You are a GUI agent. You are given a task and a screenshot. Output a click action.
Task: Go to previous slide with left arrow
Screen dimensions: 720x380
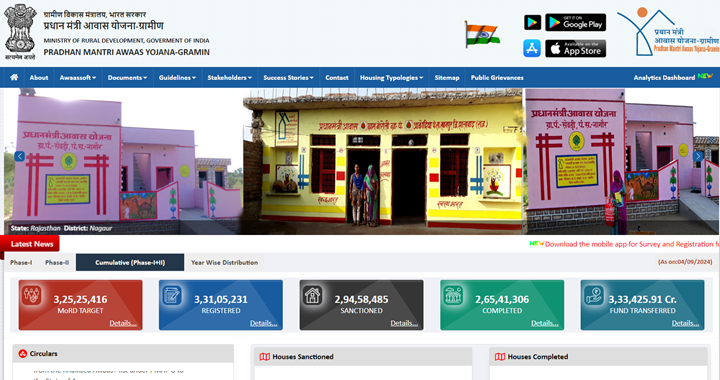19,156
